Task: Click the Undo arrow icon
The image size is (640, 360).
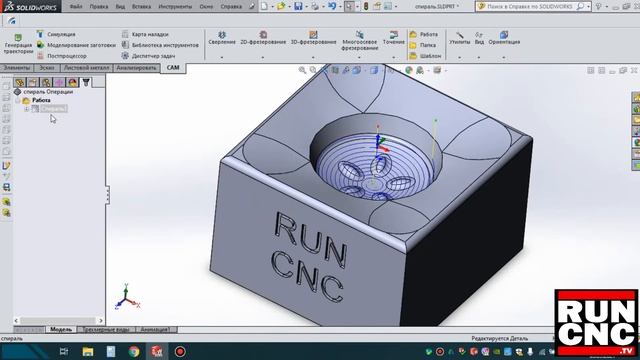Action: coord(331,6)
